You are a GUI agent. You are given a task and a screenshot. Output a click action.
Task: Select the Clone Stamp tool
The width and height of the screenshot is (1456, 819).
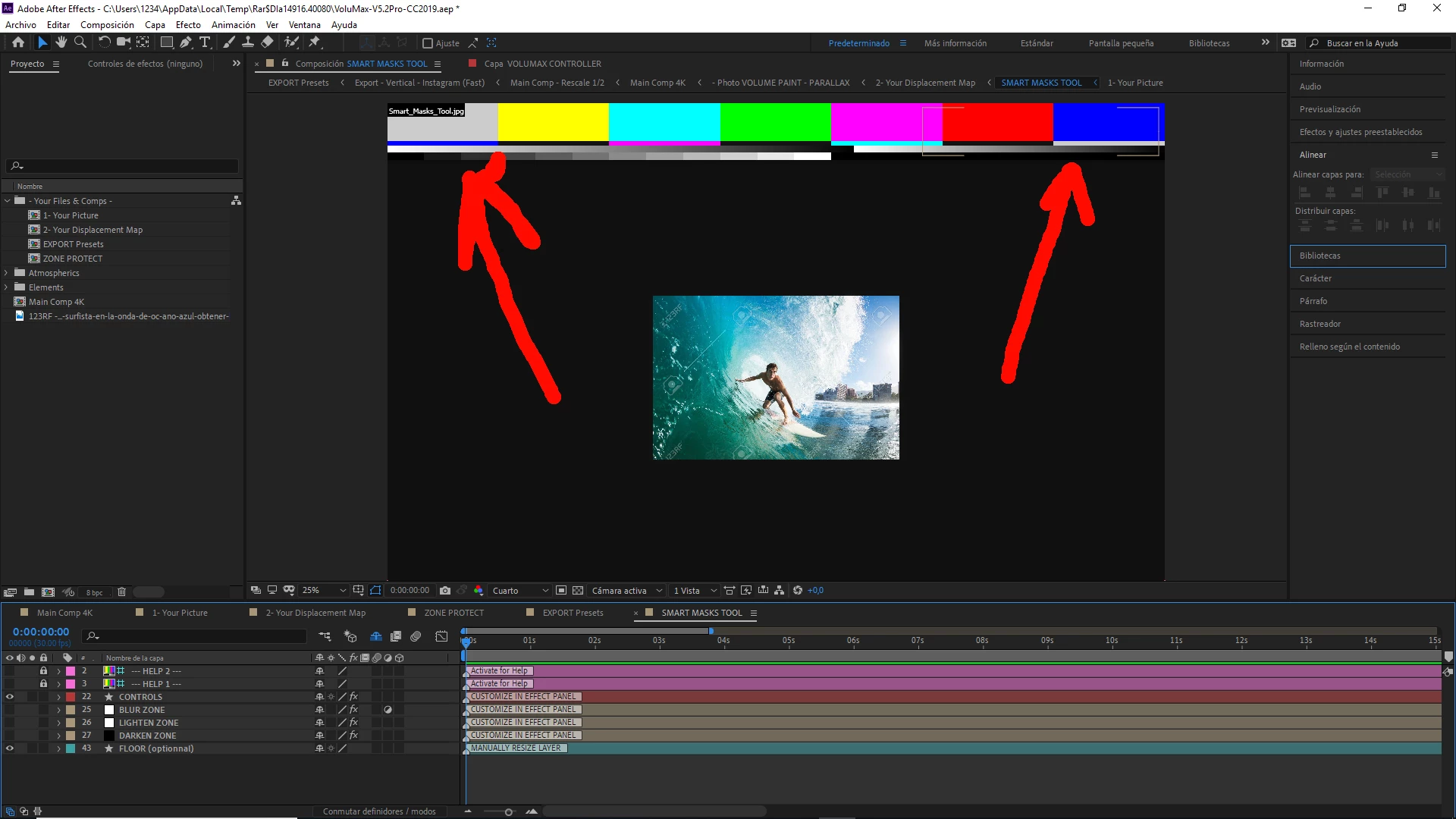[x=247, y=42]
